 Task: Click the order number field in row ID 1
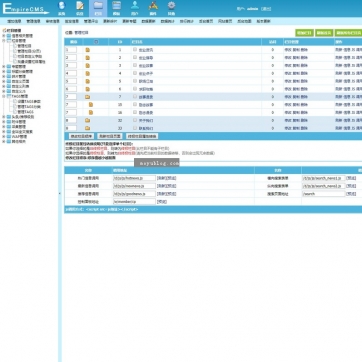click(71, 50)
